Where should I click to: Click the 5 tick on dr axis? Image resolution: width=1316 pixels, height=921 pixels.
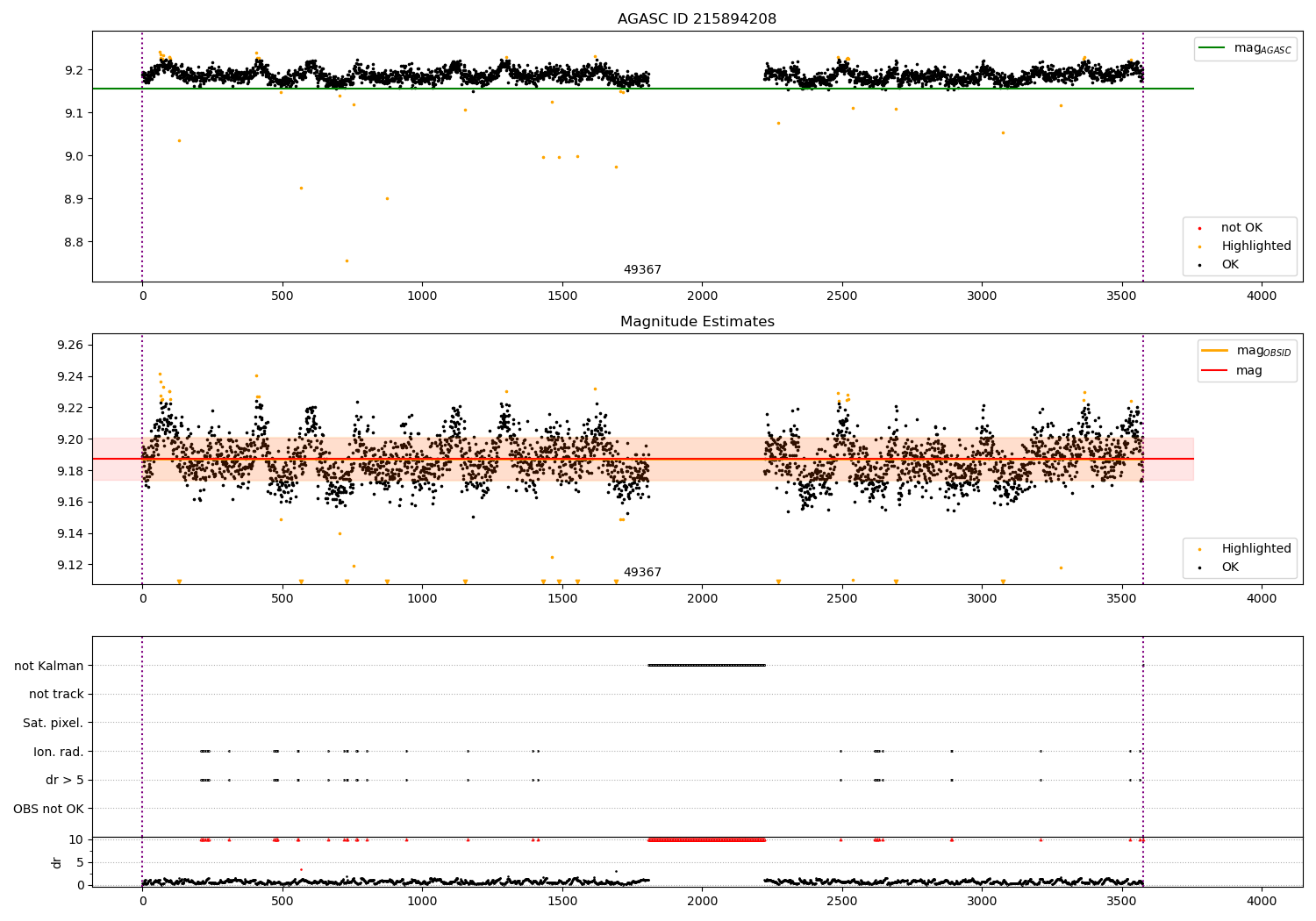click(x=80, y=862)
